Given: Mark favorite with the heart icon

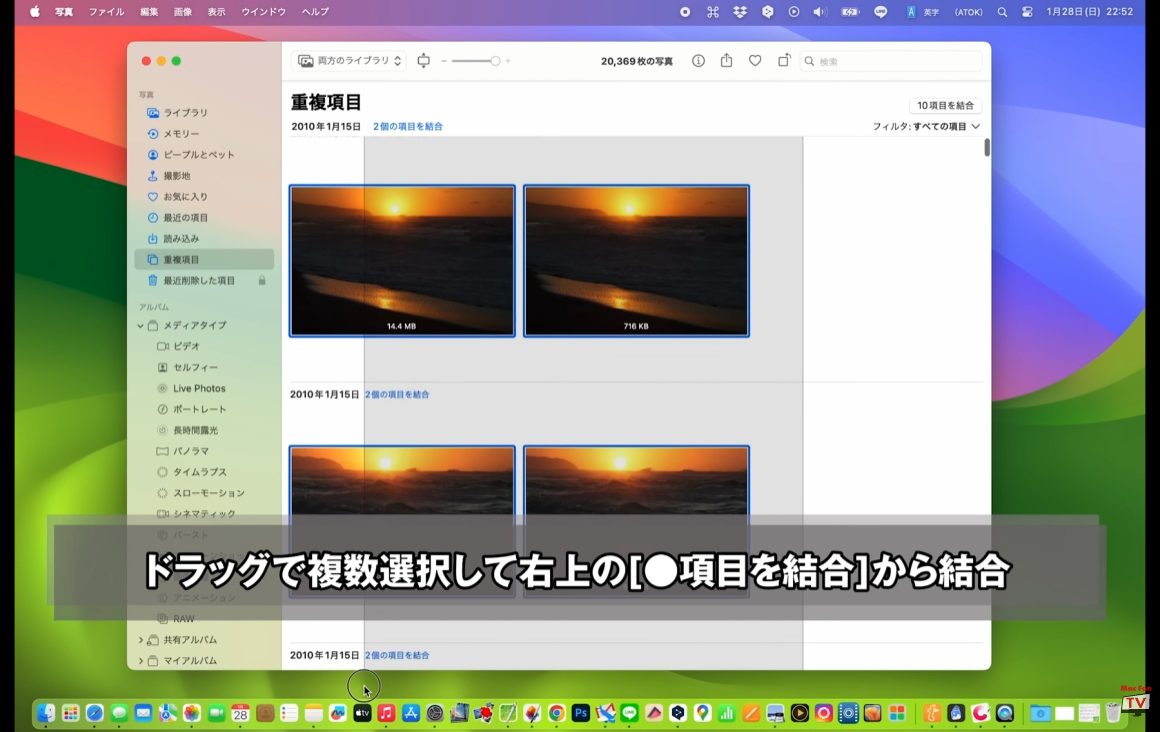Looking at the screenshot, I should pyautogui.click(x=755, y=61).
